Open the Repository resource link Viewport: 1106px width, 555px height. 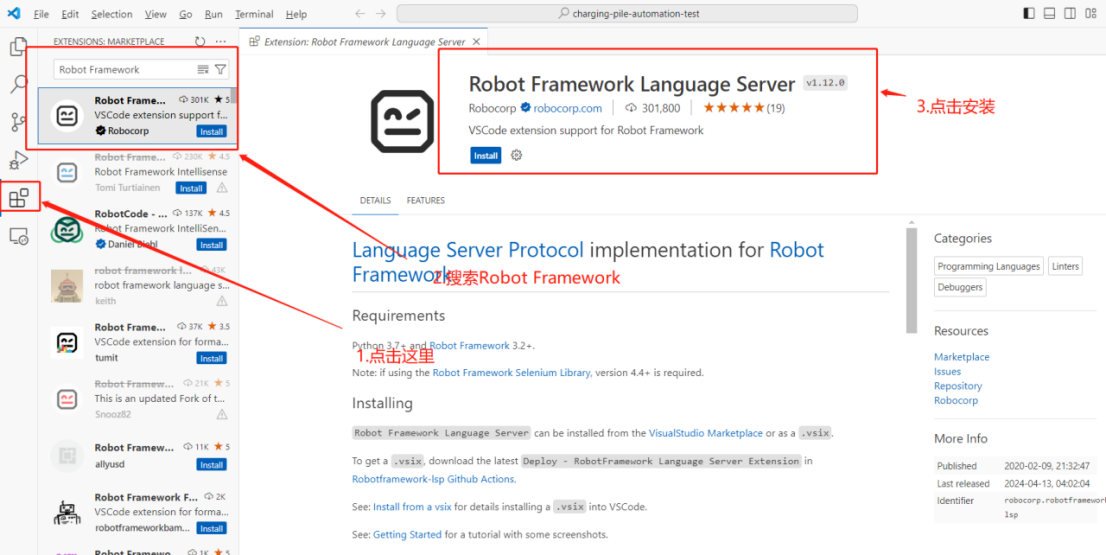[958, 386]
